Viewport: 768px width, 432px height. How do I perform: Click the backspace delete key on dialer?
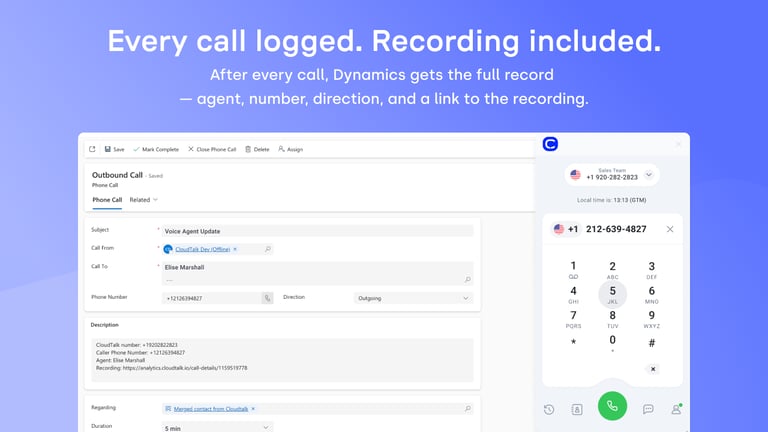coord(652,369)
